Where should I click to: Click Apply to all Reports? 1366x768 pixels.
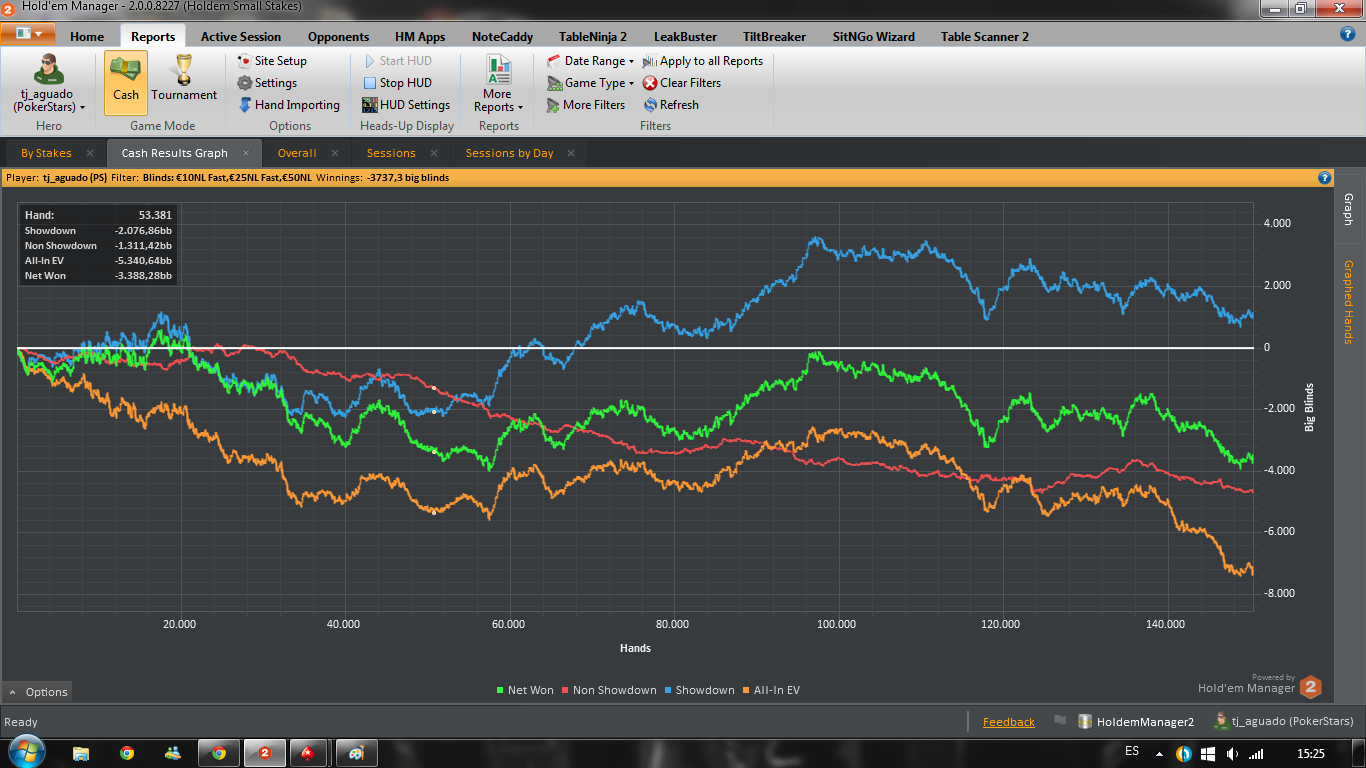pyautogui.click(x=703, y=61)
